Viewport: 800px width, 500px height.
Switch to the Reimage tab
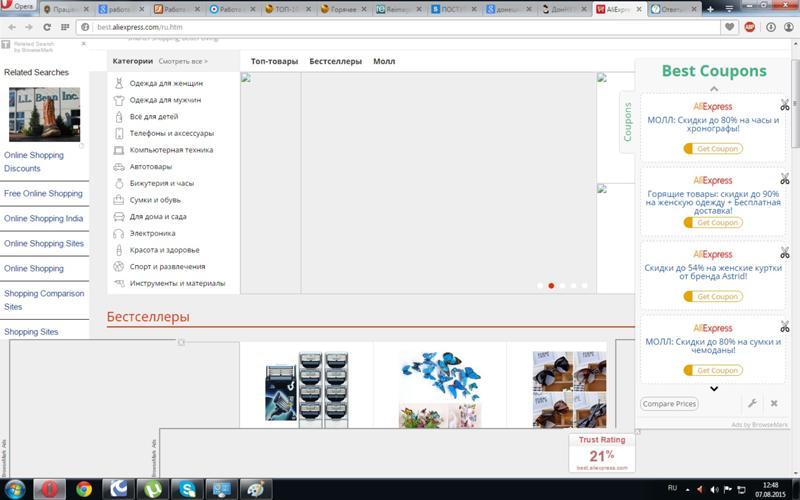click(x=398, y=9)
